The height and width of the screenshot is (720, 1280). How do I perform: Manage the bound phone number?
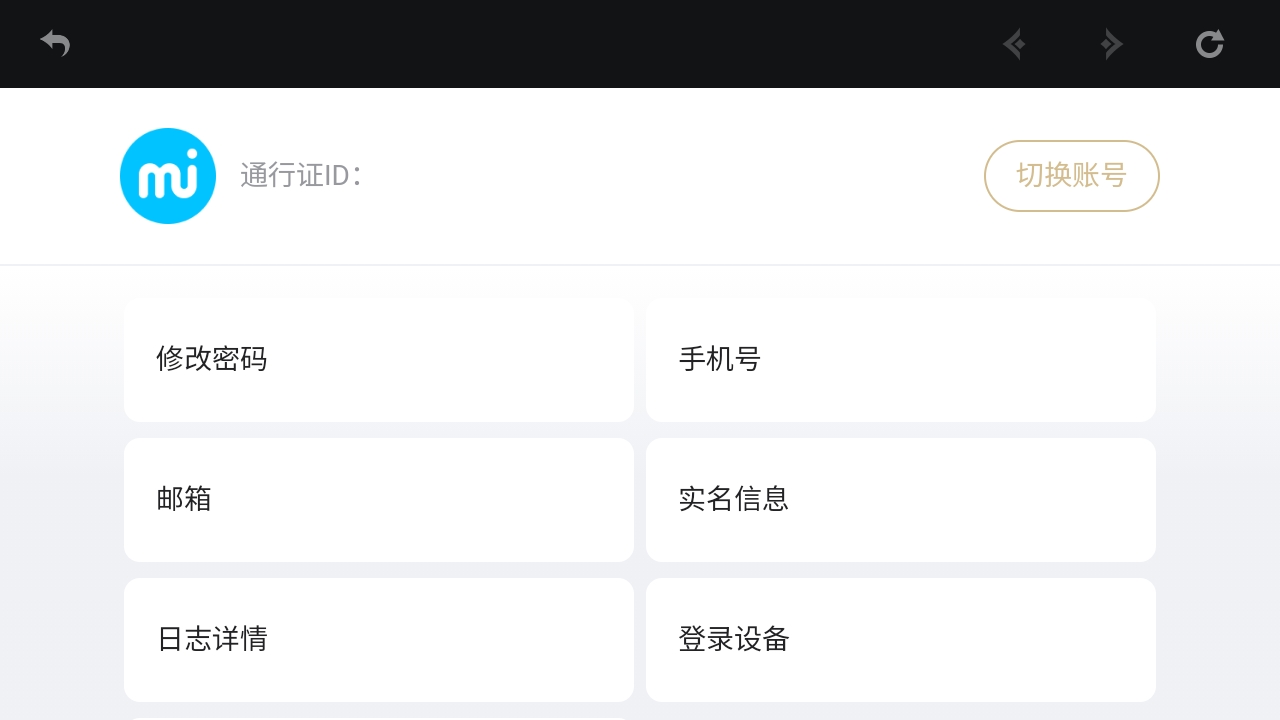coord(900,360)
